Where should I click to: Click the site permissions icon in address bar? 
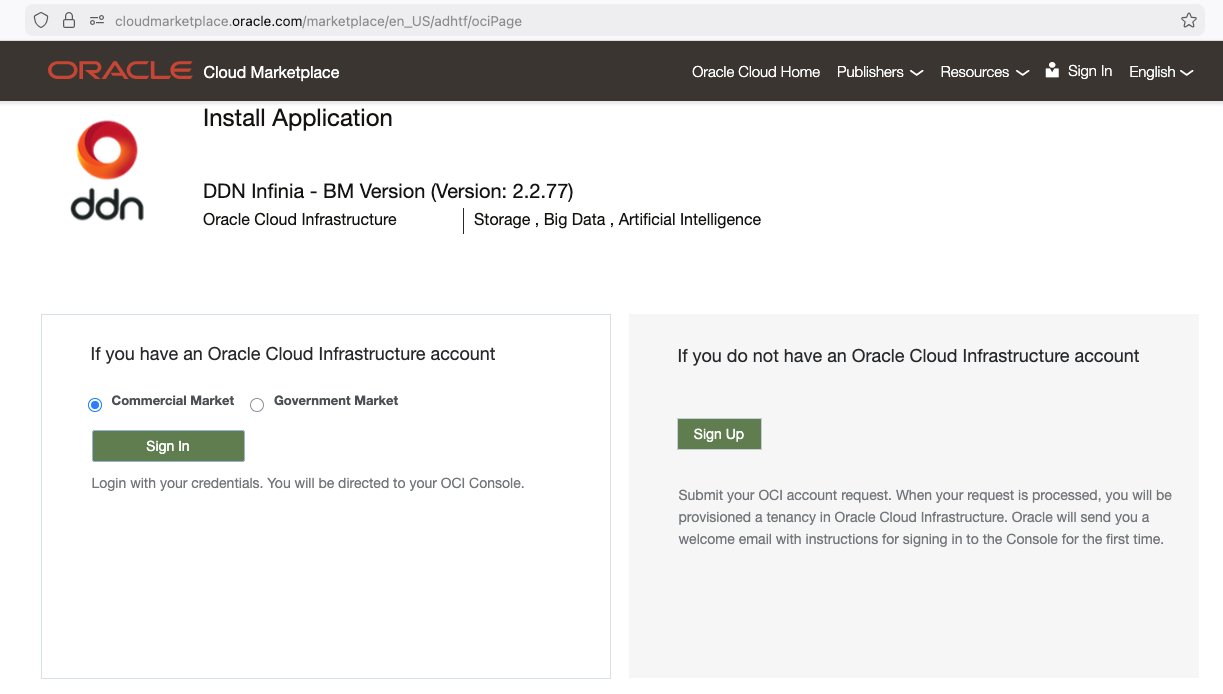point(97,20)
